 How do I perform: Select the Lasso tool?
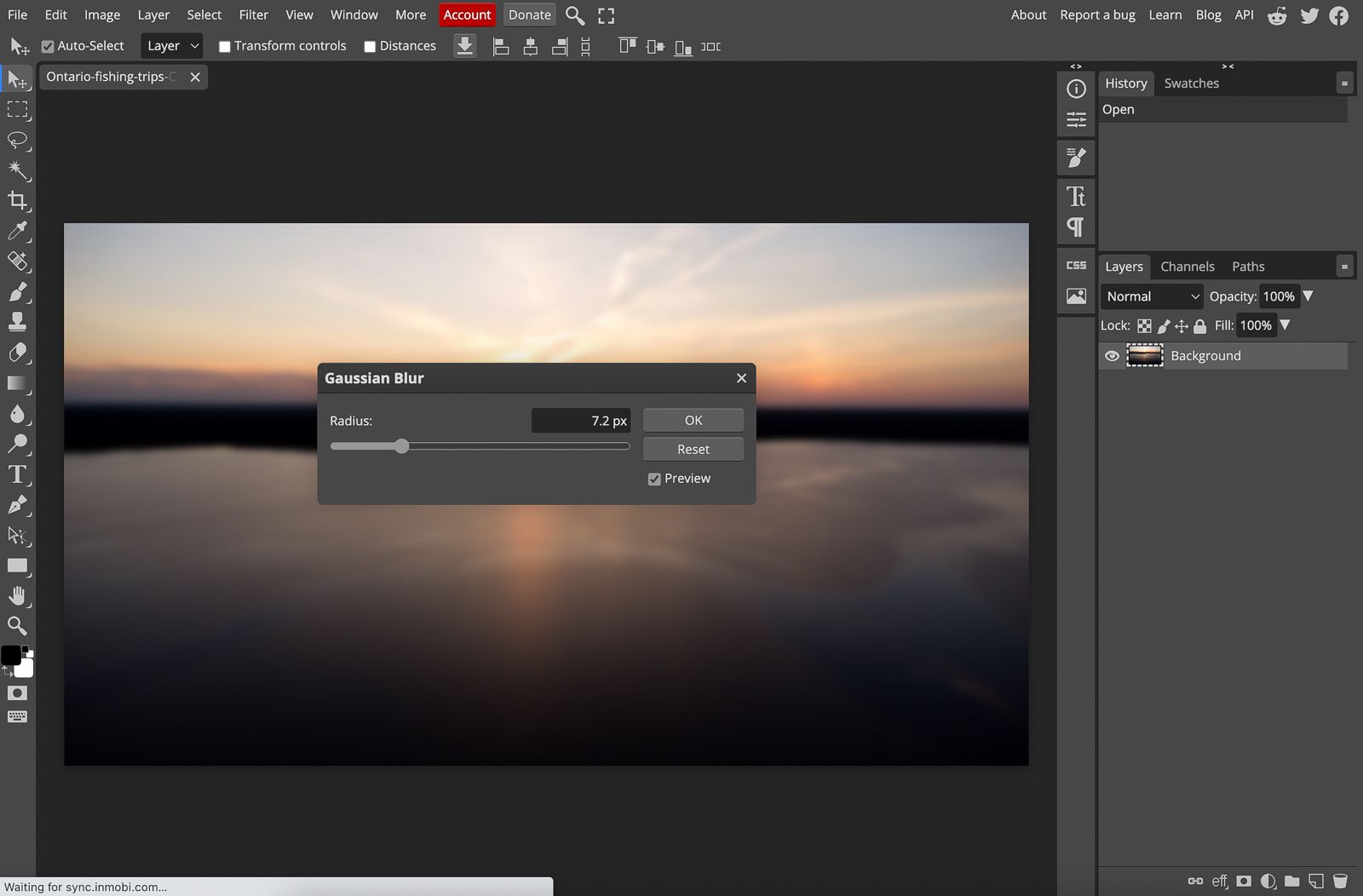pyautogui.click(x=18, y=141)
